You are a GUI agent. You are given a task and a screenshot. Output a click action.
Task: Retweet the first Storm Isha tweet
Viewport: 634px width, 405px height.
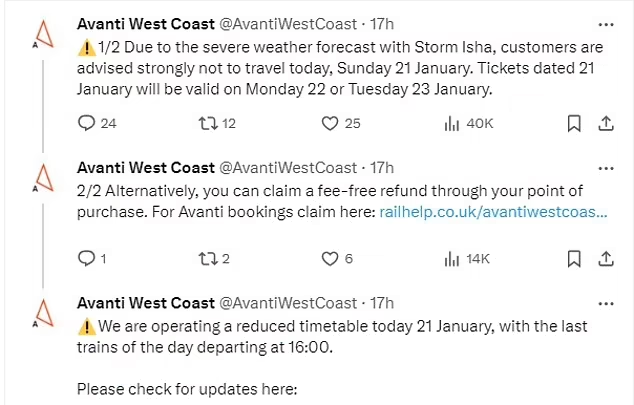click(x=208, y=124)
